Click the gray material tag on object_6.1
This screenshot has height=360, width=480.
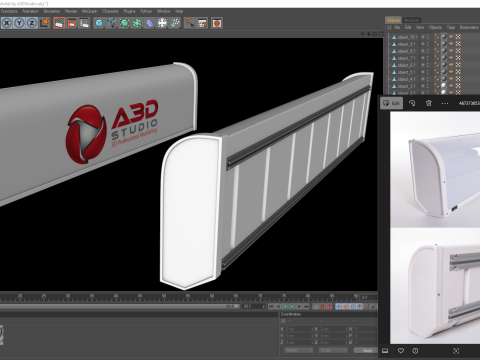444,65
